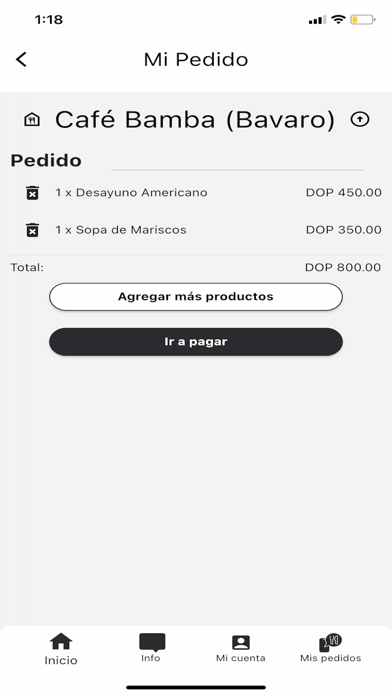Screen dimensions: 392x696
Task: Tap Agregar más productos button
Action: point(196,297)
